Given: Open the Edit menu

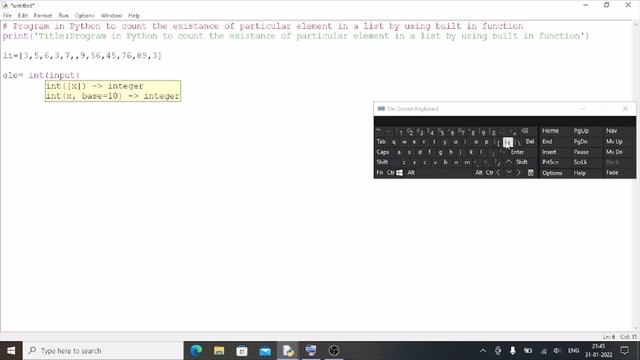Looking at the screenshot, I should pyautogui.click(x=23, y=16).
